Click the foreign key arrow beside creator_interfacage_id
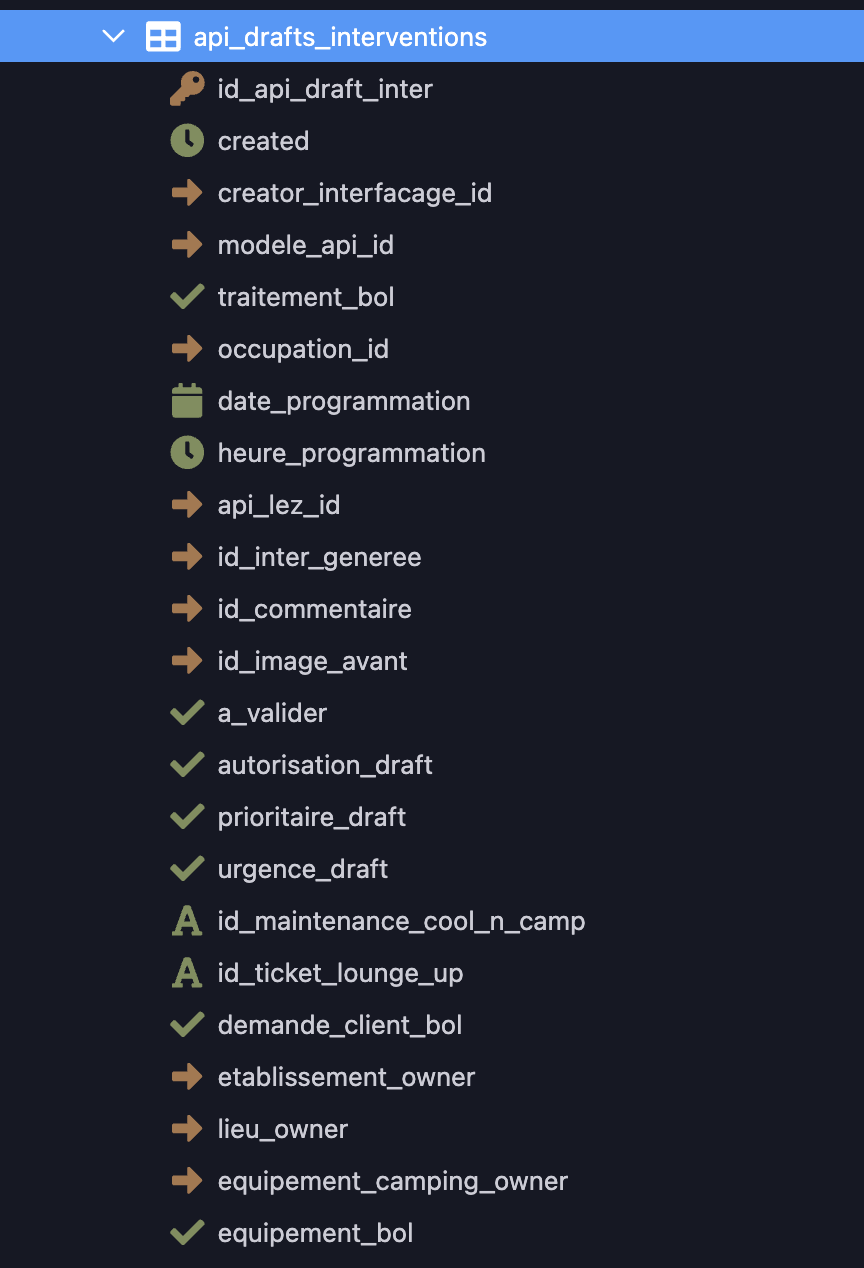Screen dimensions: 864x1268 coord(187,193)
